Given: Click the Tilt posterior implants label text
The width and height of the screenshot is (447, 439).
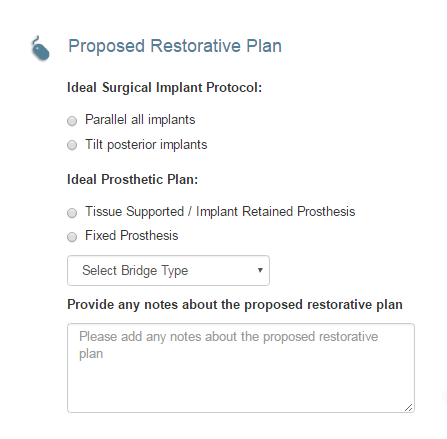Looking at the screenshot, I should [x=146, y=144].
